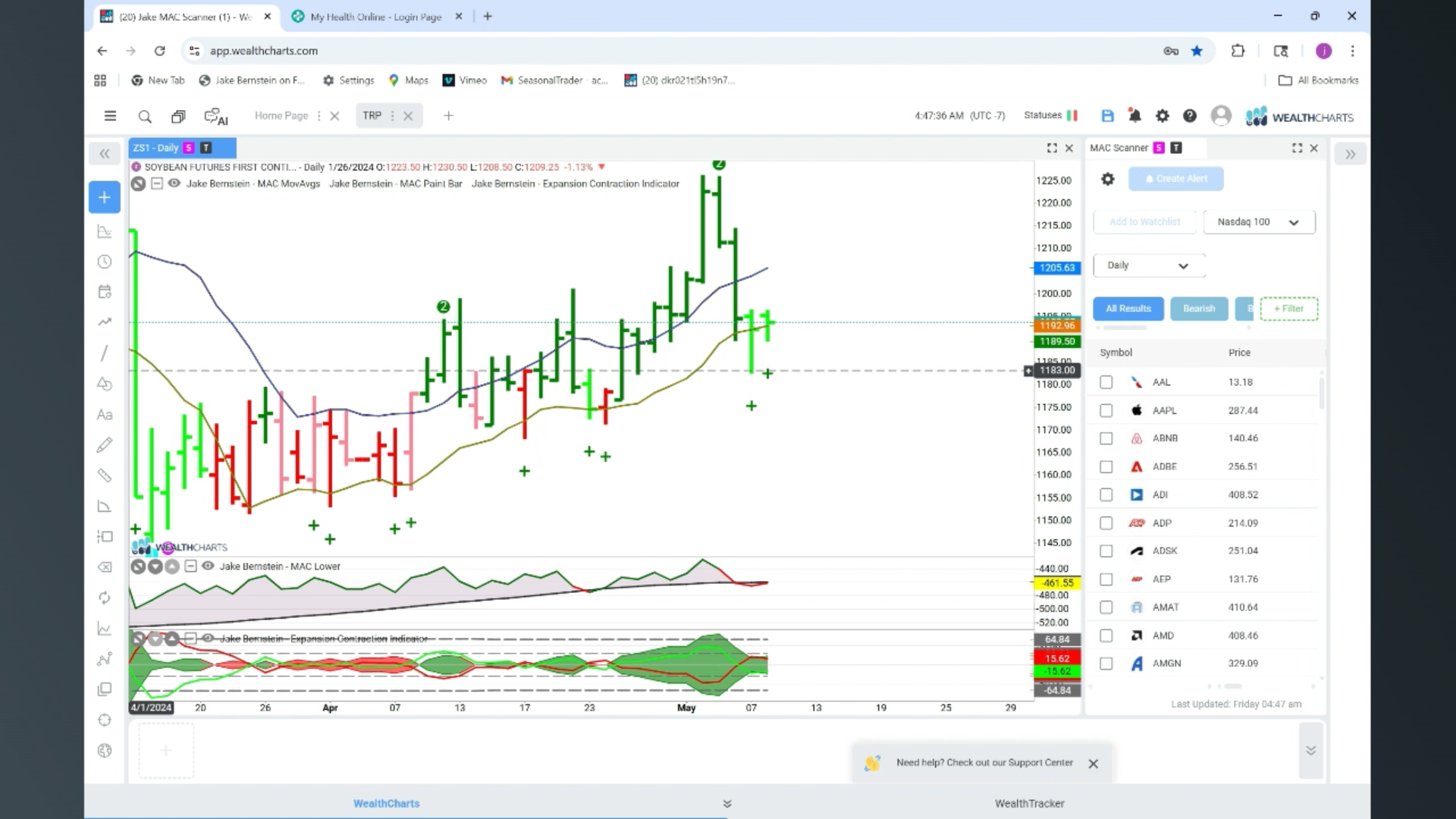The width and height of the screenshot is (1456, 819).
Task: Open the user account avatar
Action: [1221, 115]
